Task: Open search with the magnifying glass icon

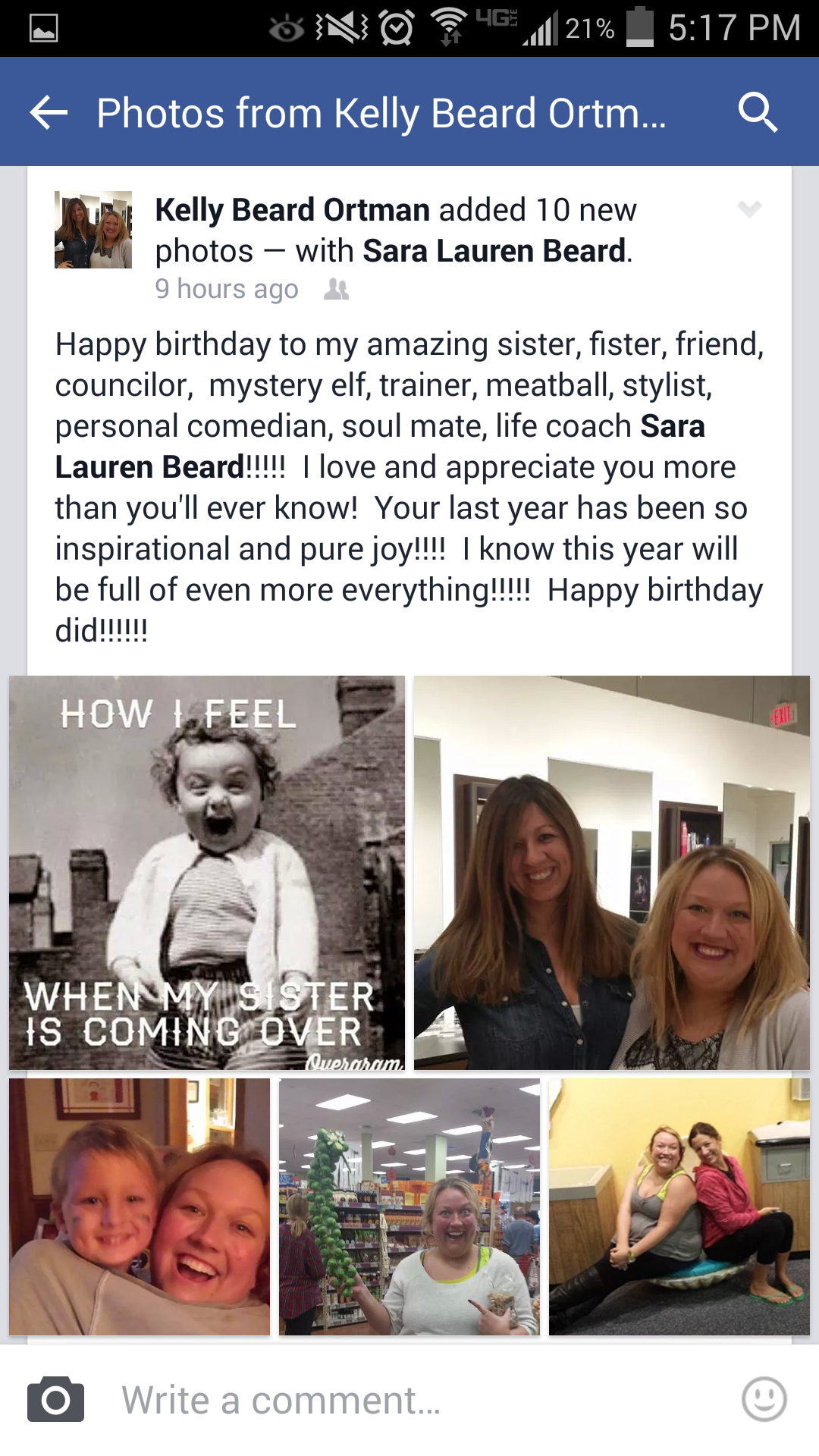Action: [758, 113]
